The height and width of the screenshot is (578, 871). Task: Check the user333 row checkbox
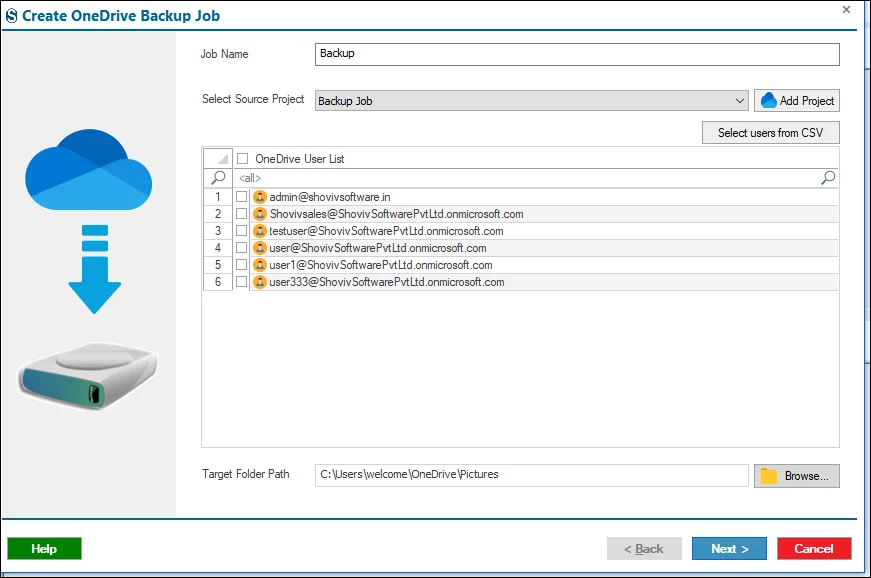pos(242,282)
